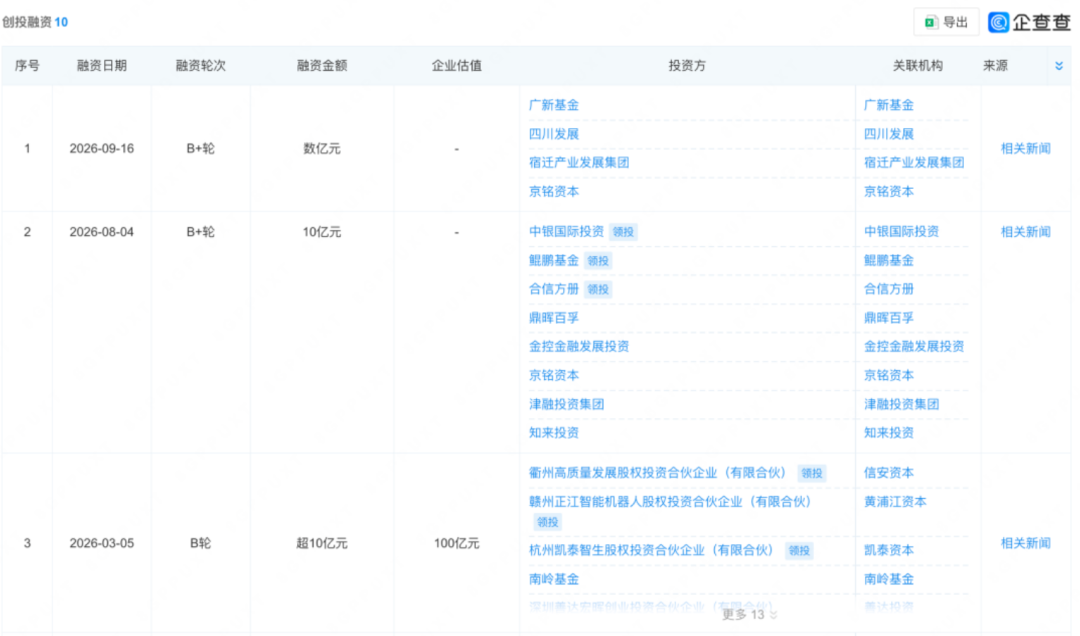The height and width of the screenshot is (636, 1080).
Task: Open investor 广新基金 in 投资方 column
Action: pyautogui.click(x=554, y=105)
